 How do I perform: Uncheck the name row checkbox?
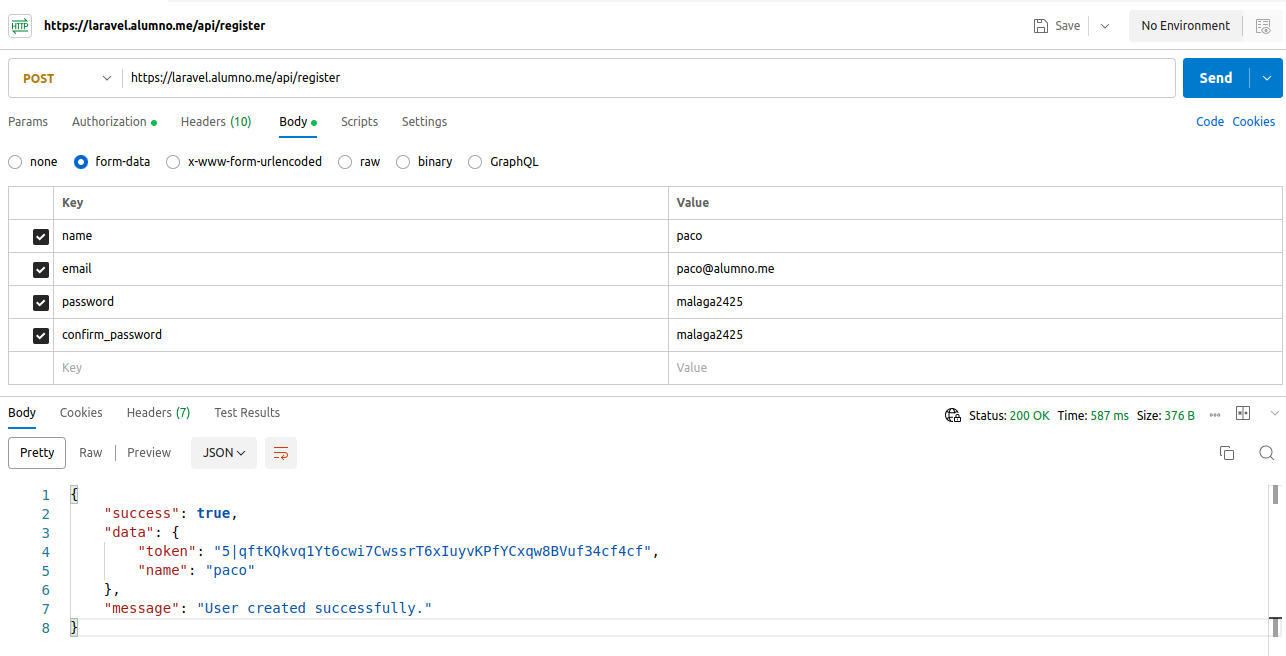point(41,237)
